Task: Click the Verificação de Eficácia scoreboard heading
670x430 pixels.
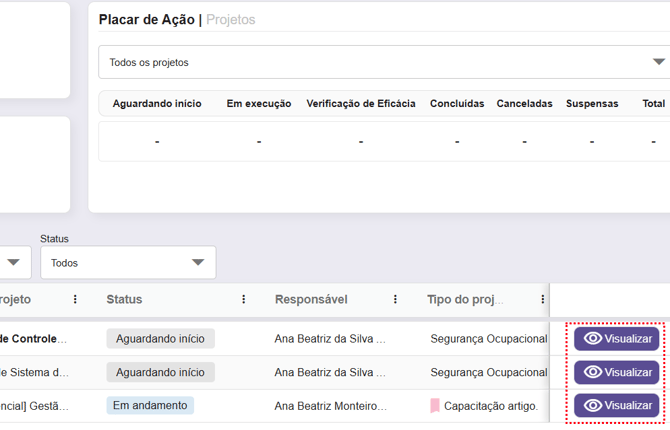Action: click(x=360, y=103)
